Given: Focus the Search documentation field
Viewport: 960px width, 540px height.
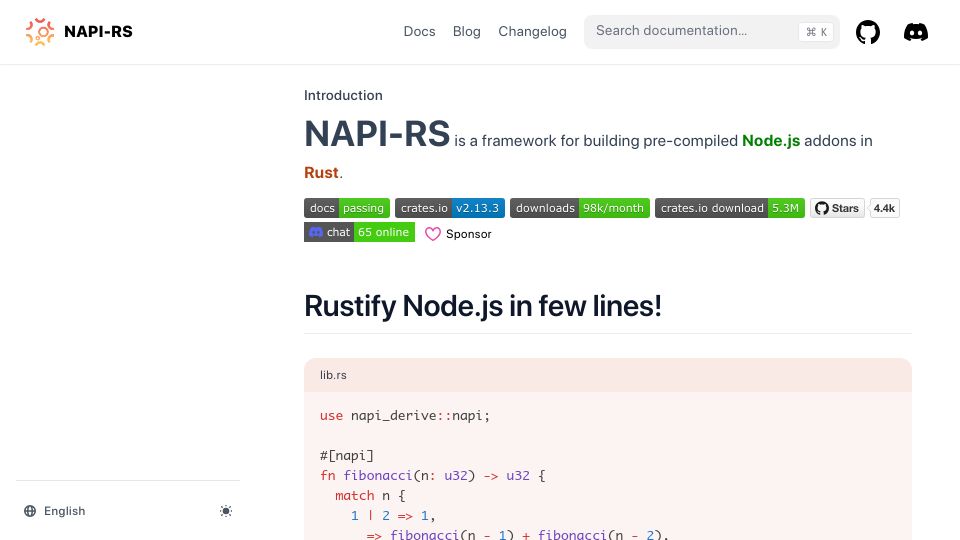Looking at the screenshot, I should (x=711, y=32).
